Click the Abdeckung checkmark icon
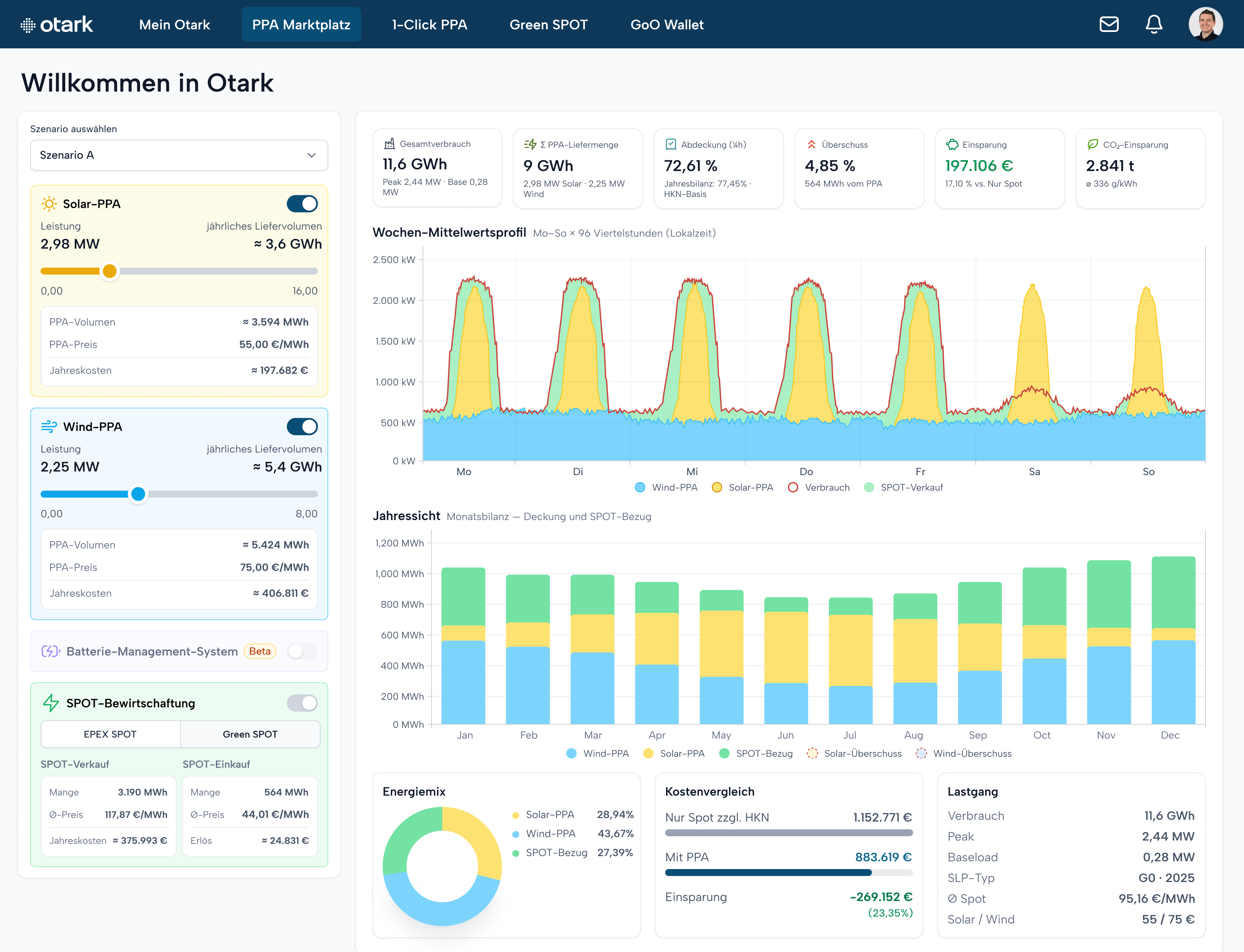 point(671,145)
